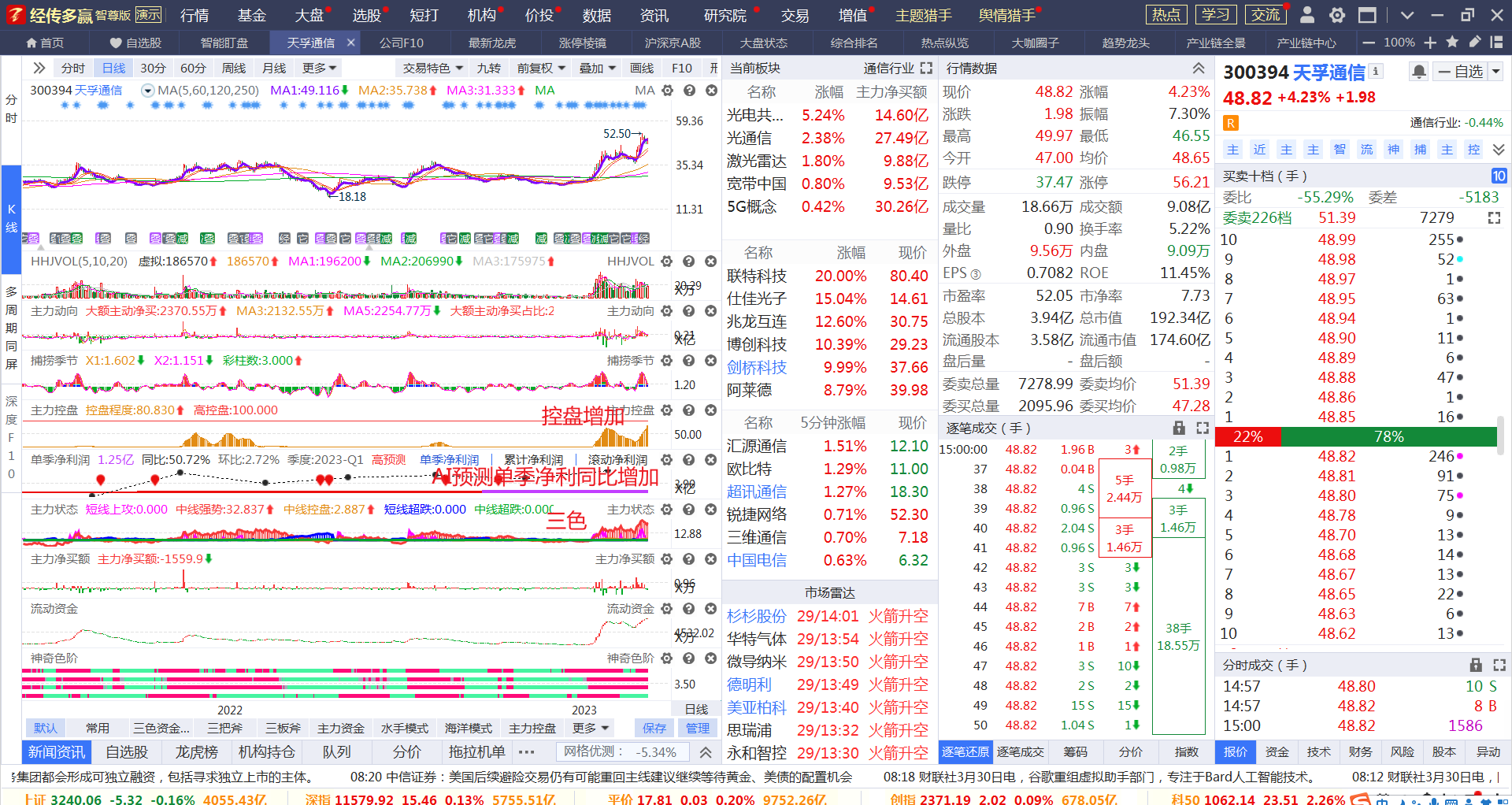Open settings gear in title bar

(x=1337, y=15)
